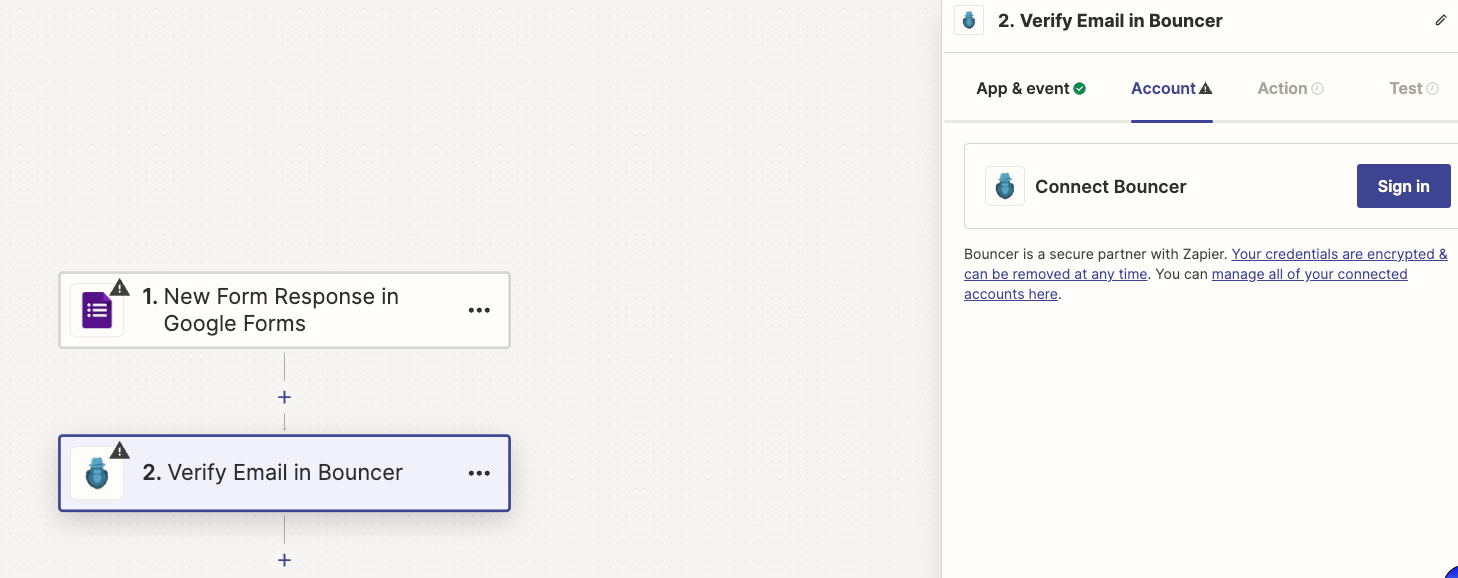The width and height of the screenshot is (1458, 578).
Task: Add a step between steps 1 and 2
Action: point(284,397)
